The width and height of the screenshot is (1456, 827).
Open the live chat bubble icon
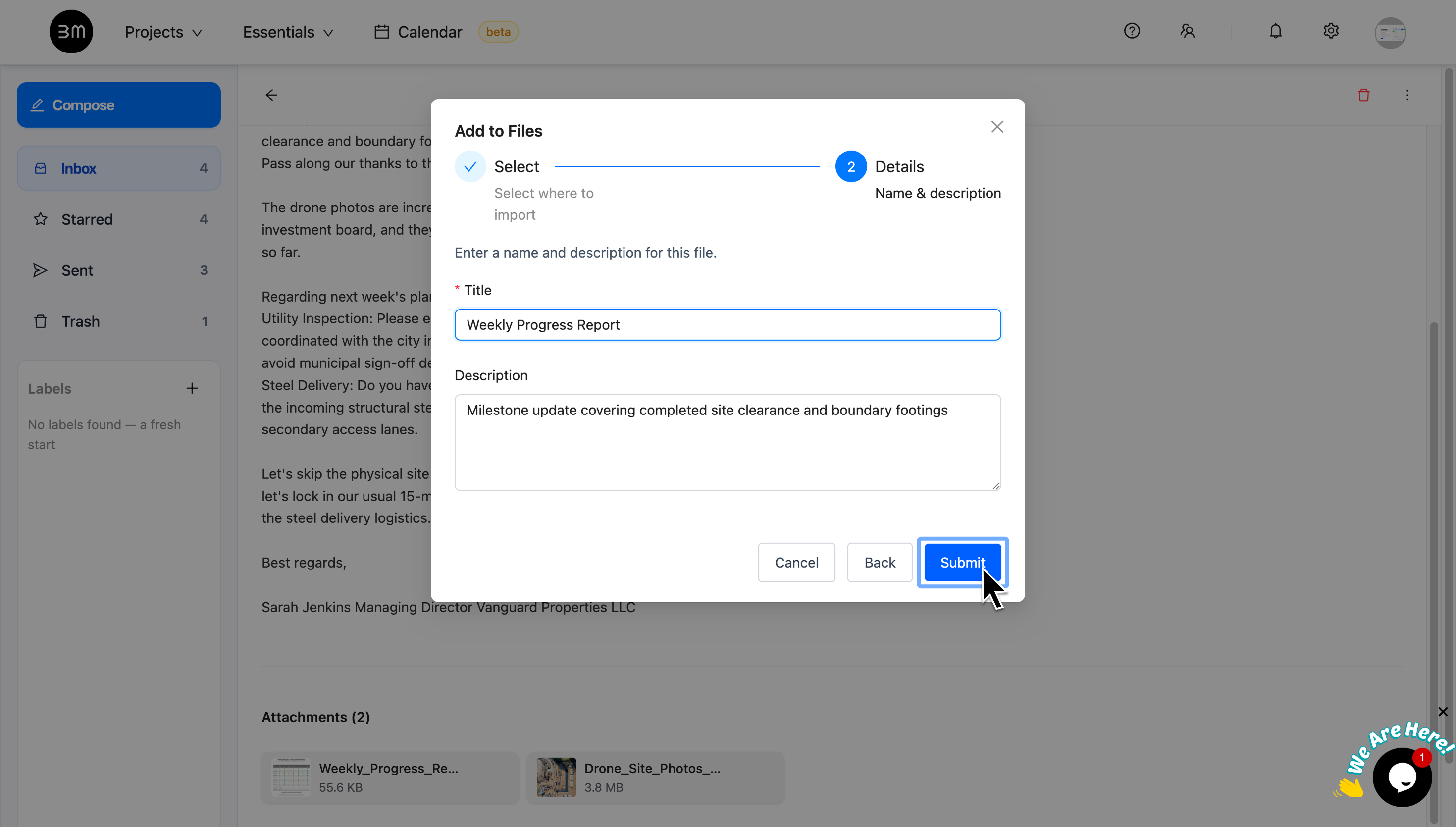coord(1402,777)
